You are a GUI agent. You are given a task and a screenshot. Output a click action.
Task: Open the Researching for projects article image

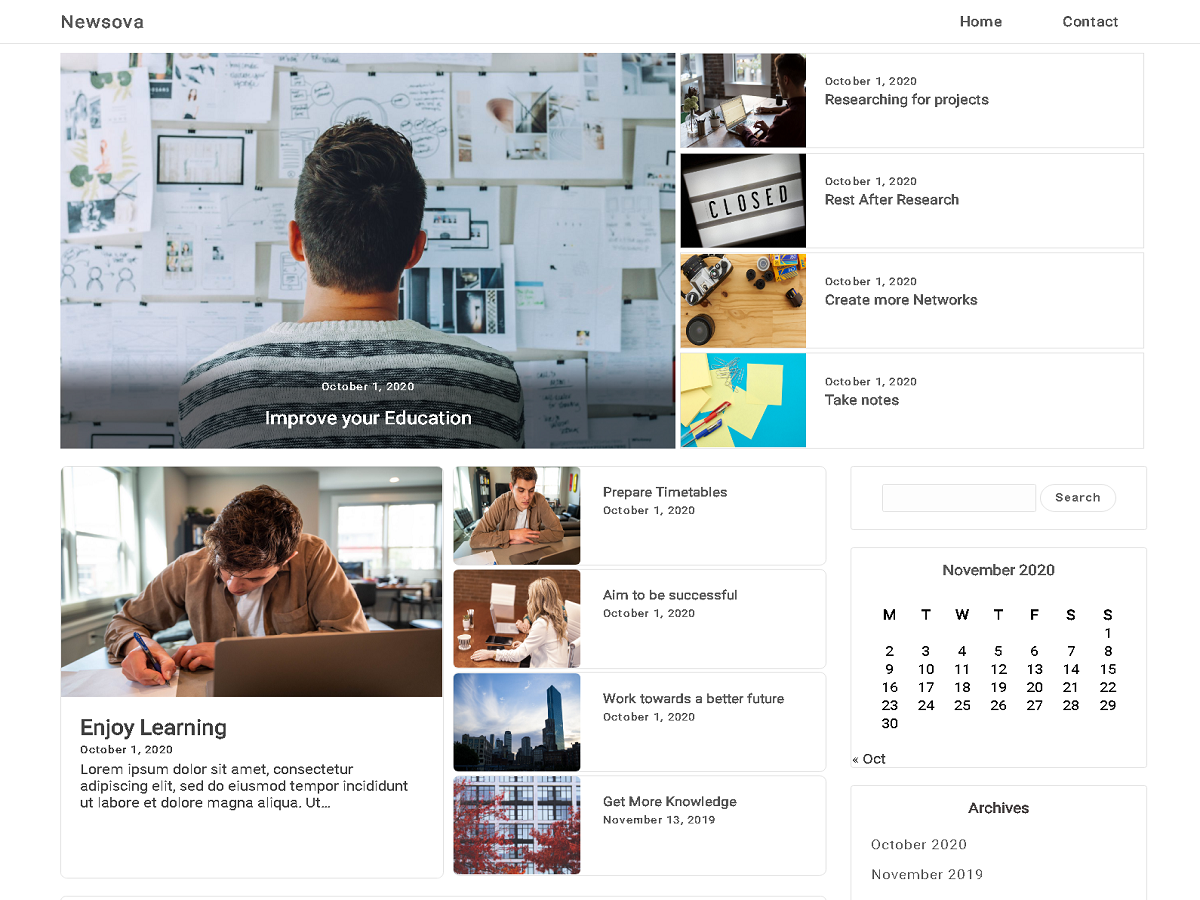[x=743, y=100]
